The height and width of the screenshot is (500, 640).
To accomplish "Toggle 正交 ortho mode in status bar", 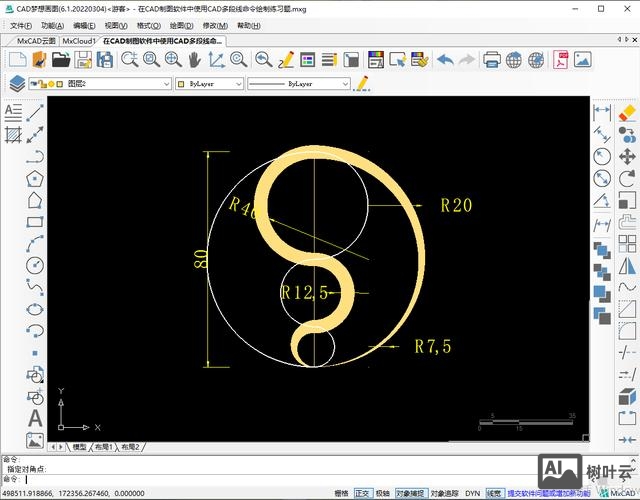I will (x=362, y=493).
